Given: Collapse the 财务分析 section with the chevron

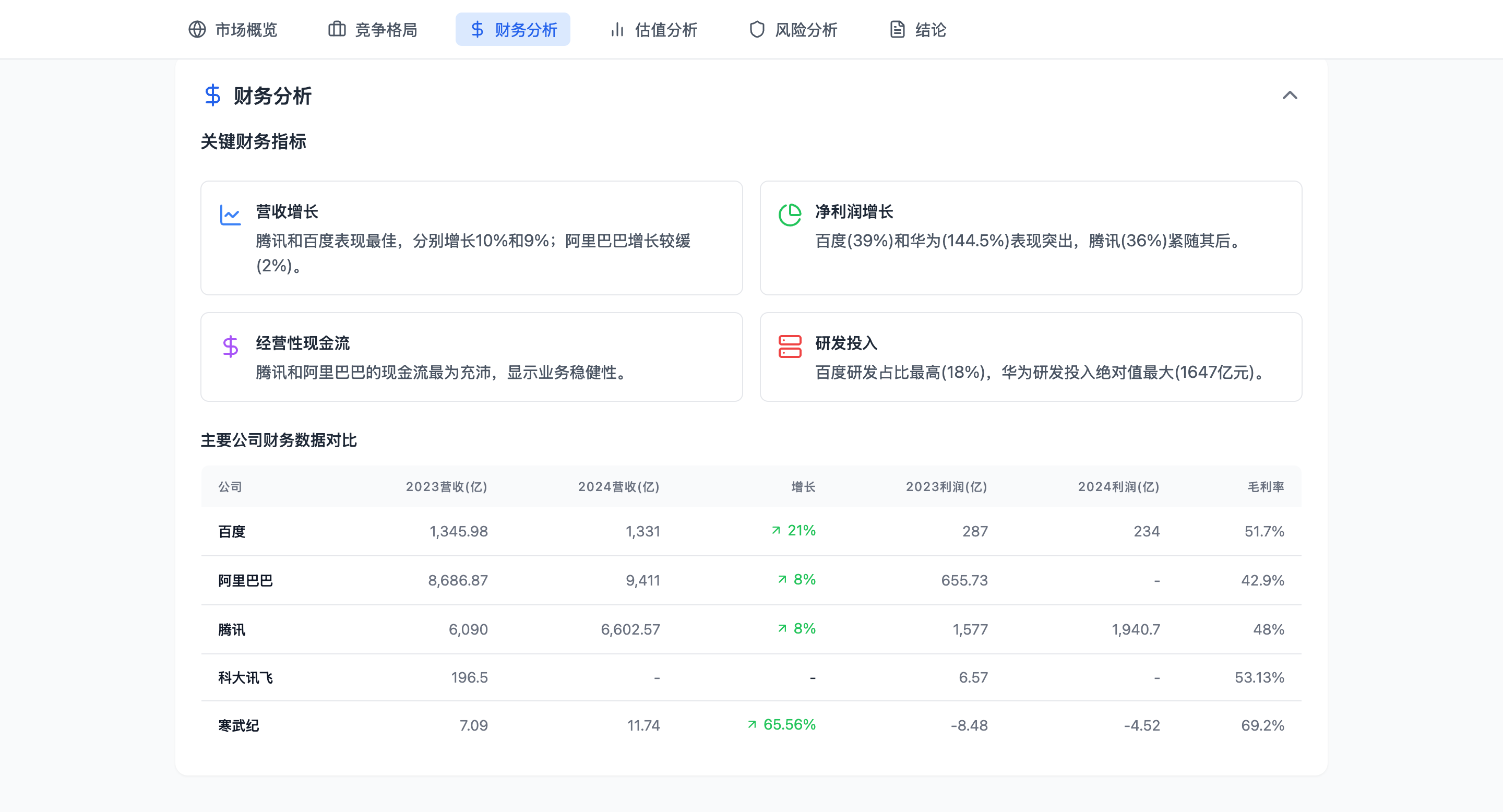Looking at the screenshot, I should click(x=1290, y=95).
